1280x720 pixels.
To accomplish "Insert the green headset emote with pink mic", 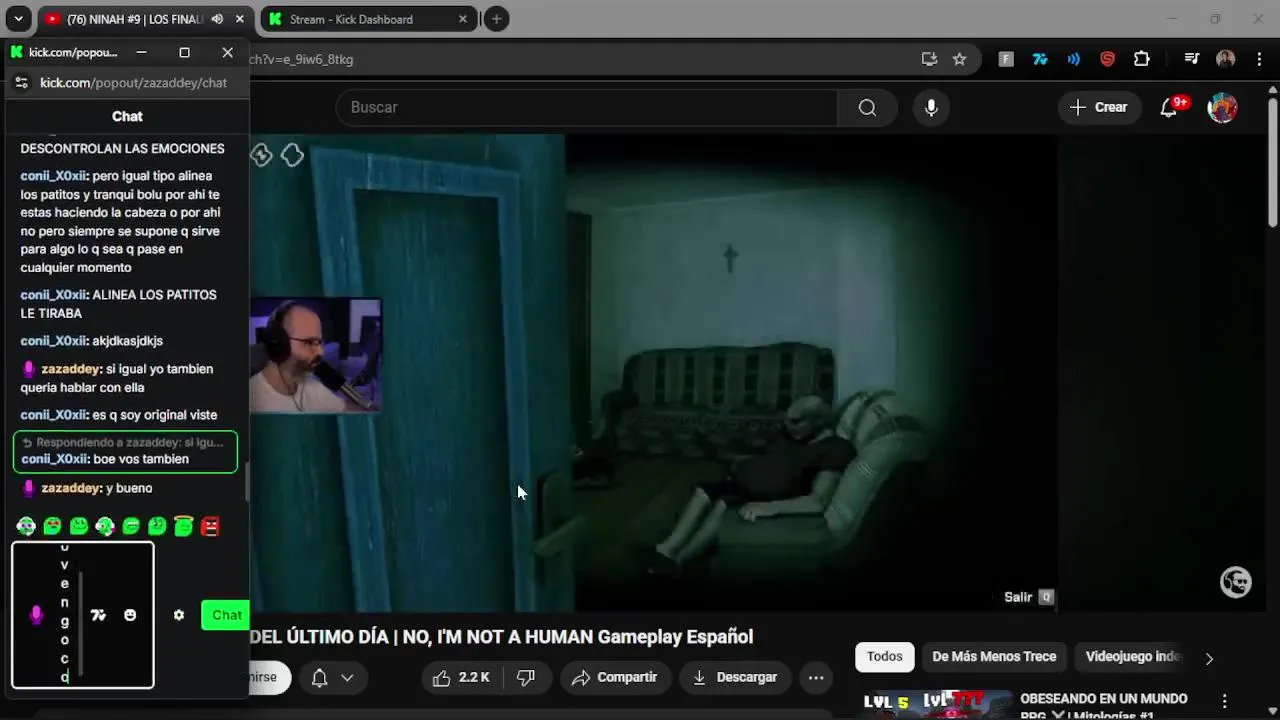I will point(104,526).
